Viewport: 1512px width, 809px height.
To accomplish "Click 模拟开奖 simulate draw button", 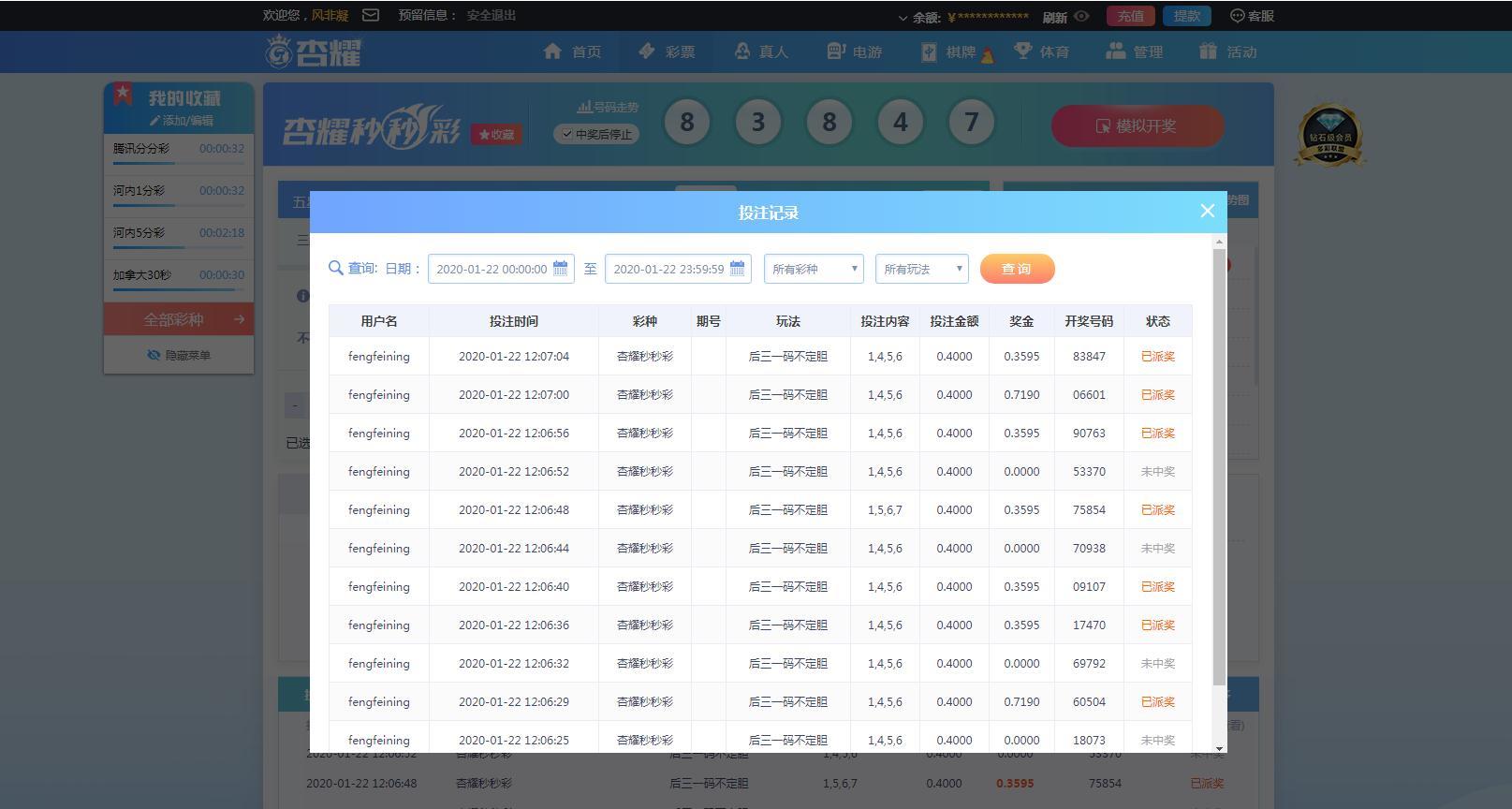I will 1137,126.
